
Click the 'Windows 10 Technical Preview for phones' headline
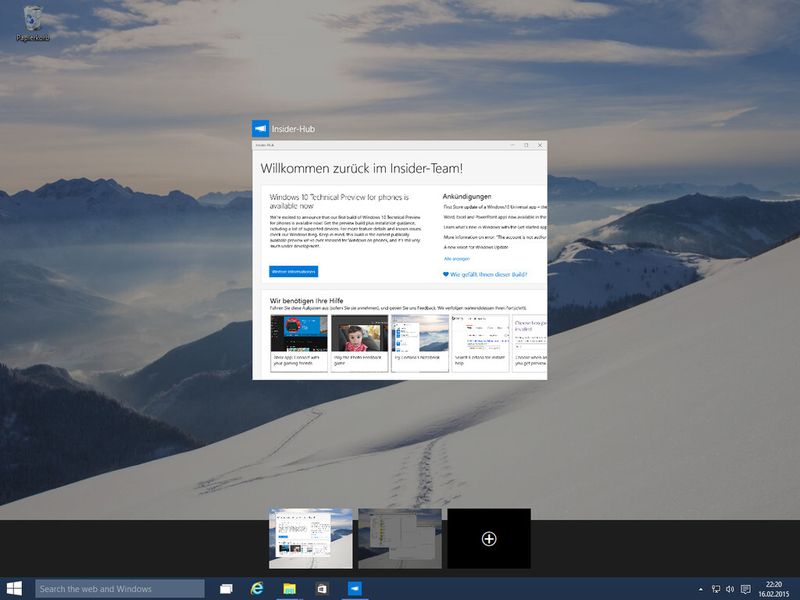pos(339,201)
